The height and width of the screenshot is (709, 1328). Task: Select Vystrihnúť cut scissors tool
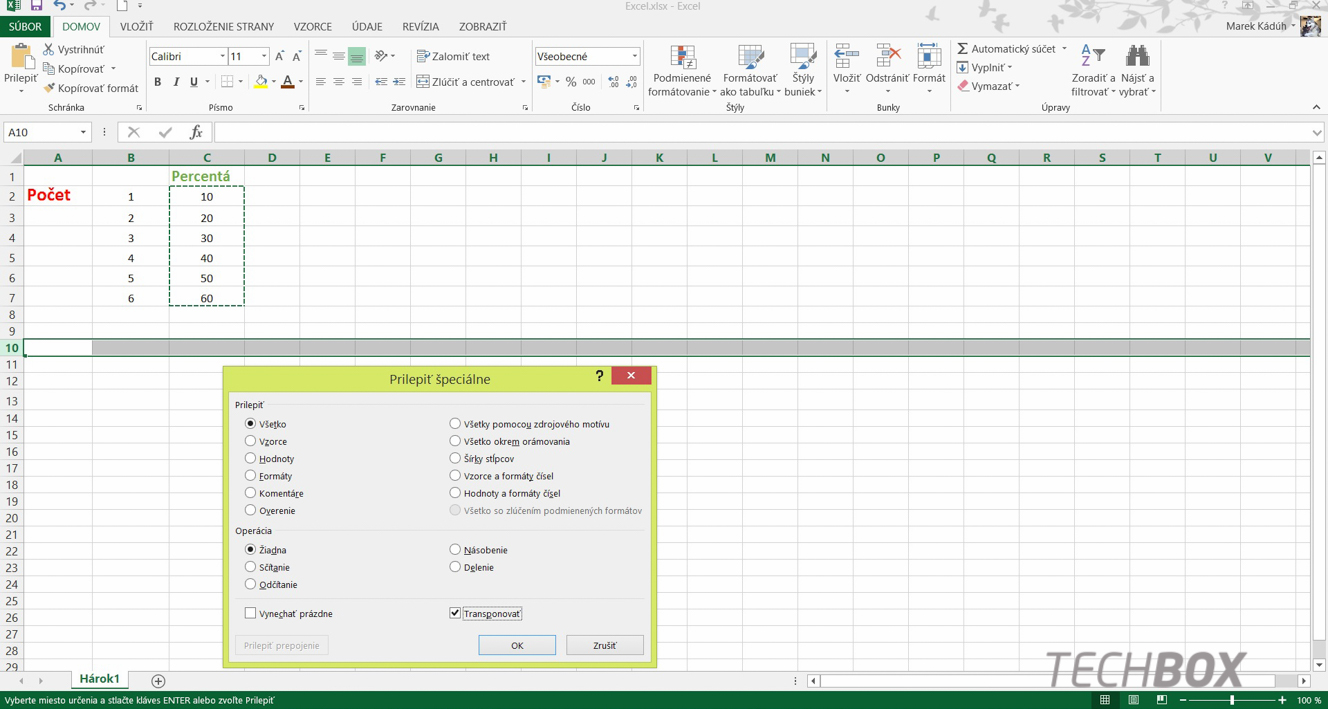pos(73,49)
